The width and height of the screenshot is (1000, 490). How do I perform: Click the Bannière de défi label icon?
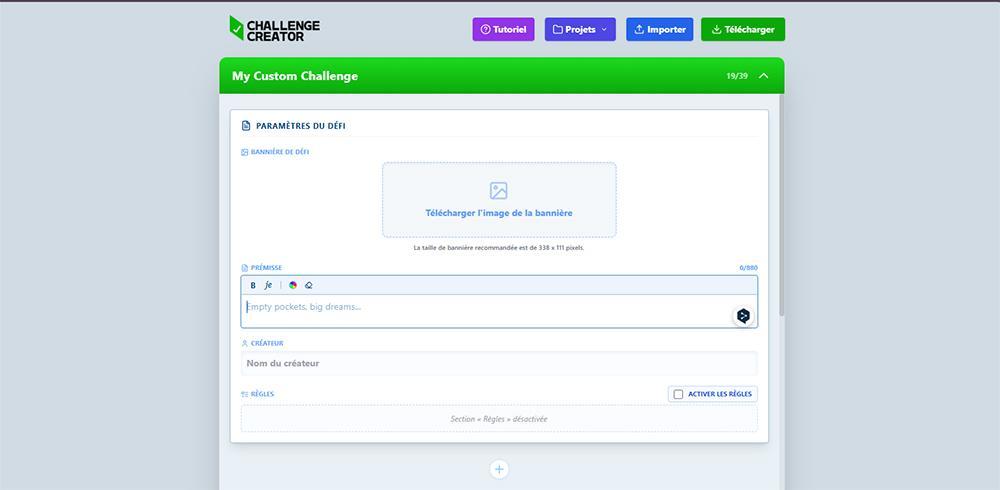coord(244,152)
